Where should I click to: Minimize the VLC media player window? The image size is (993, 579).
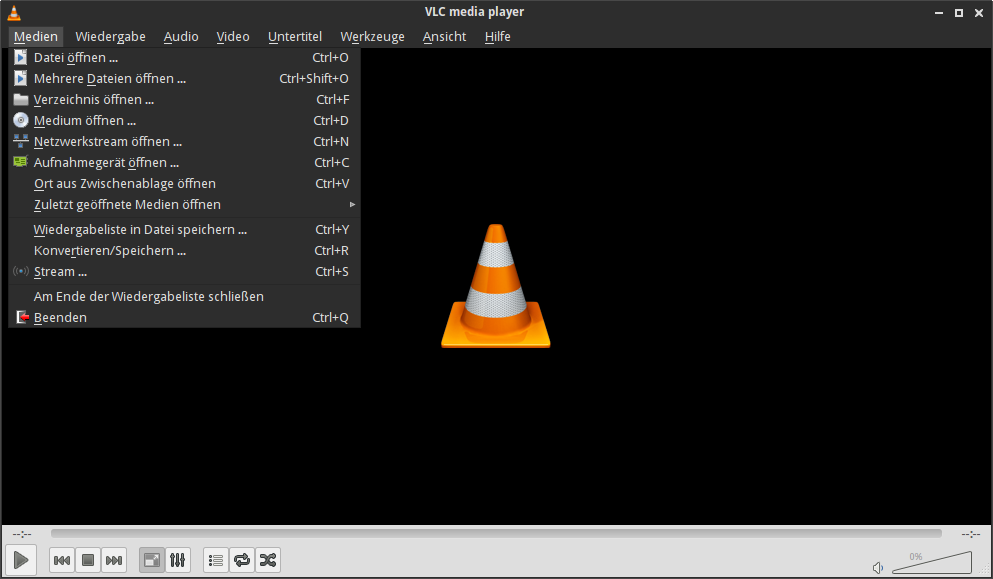939,13
